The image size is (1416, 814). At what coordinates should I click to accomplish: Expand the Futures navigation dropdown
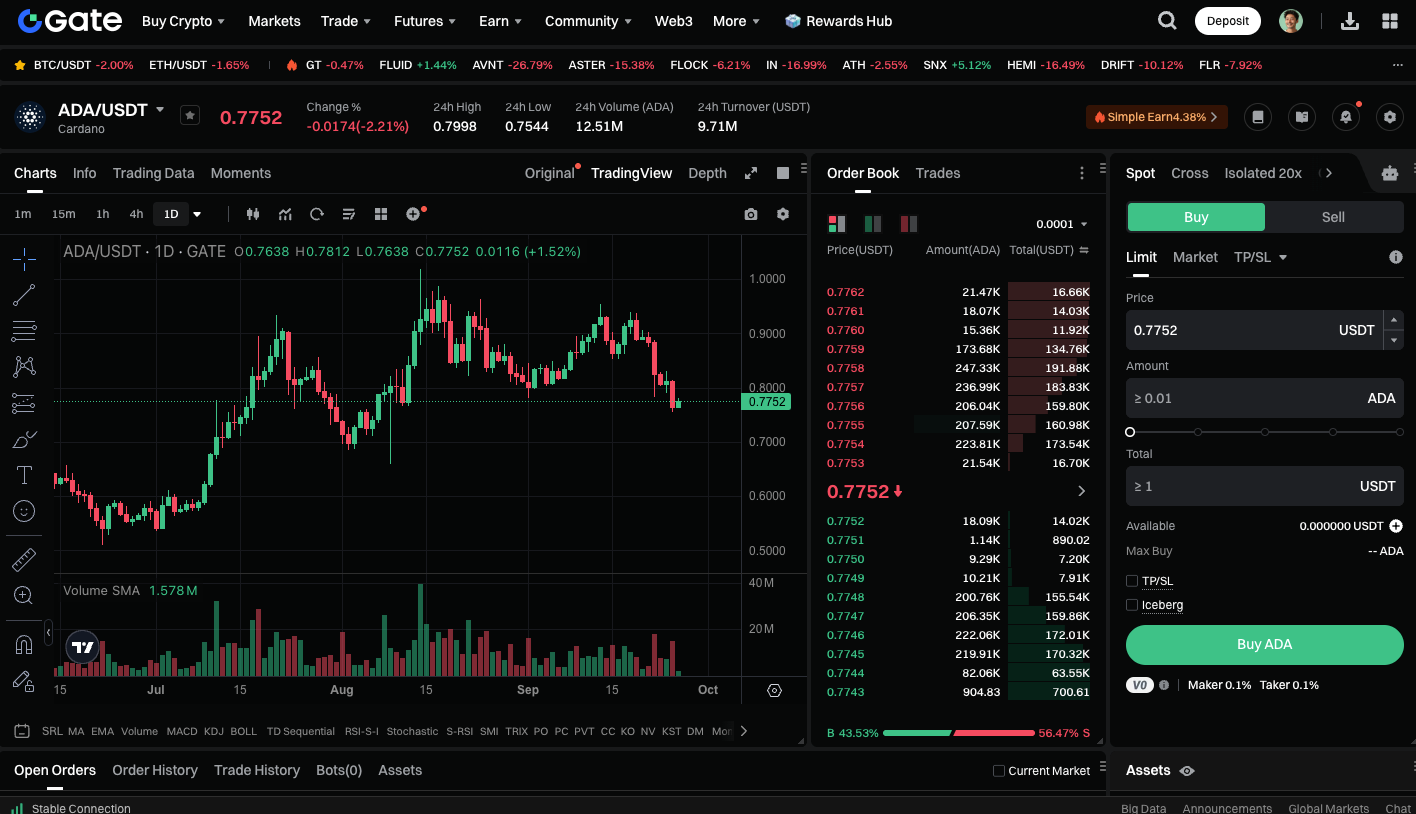[x=425, y=21]
